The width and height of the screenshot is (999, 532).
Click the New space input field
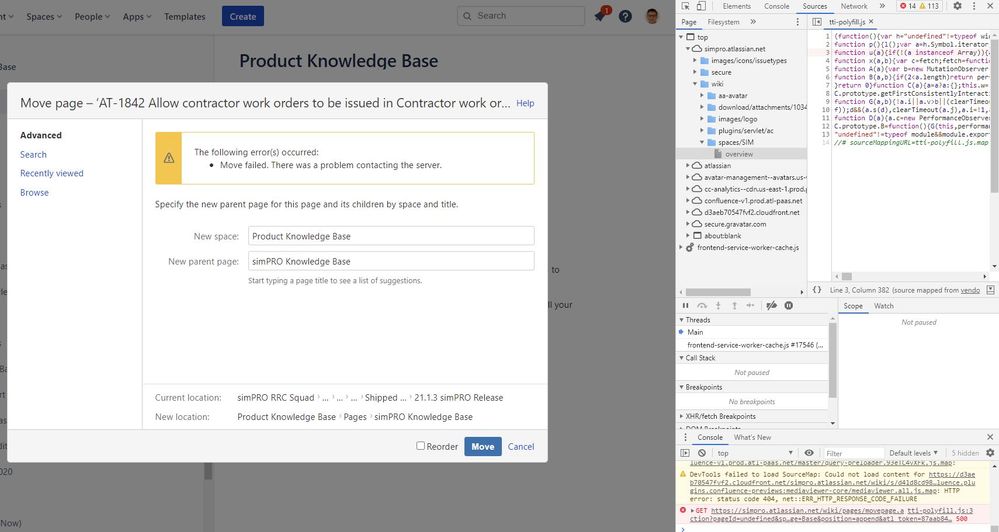391,236
